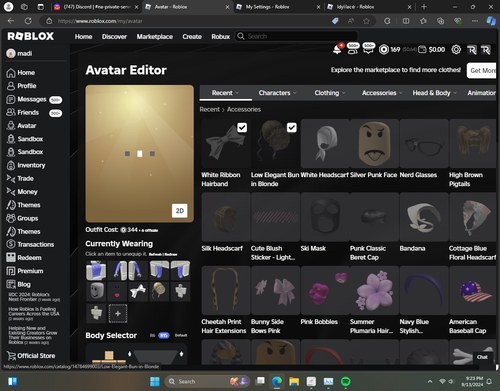Click the Get More button
This screenshot has height=391, width=500.
[482, 71]
